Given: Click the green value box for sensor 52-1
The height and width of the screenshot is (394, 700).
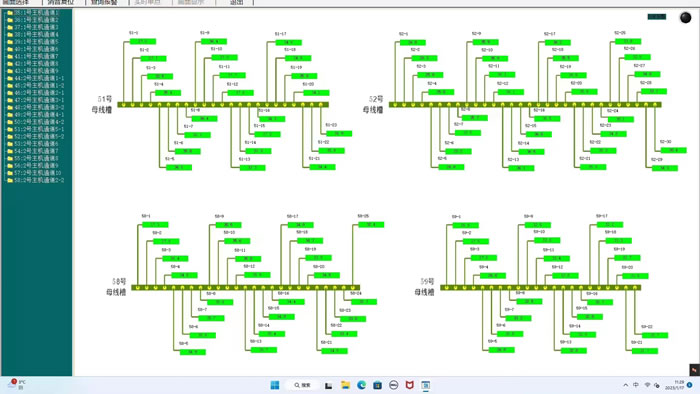Looking at the screenshot, I should [x=412, y=42].
